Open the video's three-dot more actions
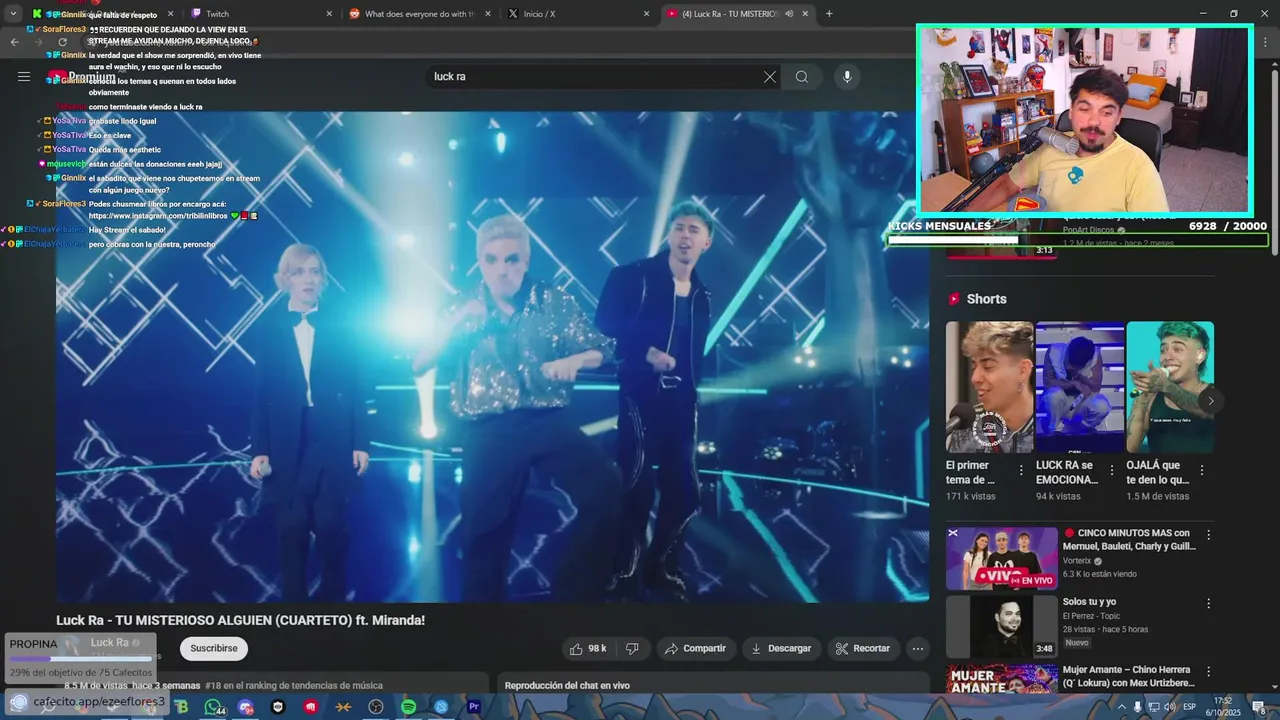This screenshot has width=1280, height=720. click(x=917, y=648)
